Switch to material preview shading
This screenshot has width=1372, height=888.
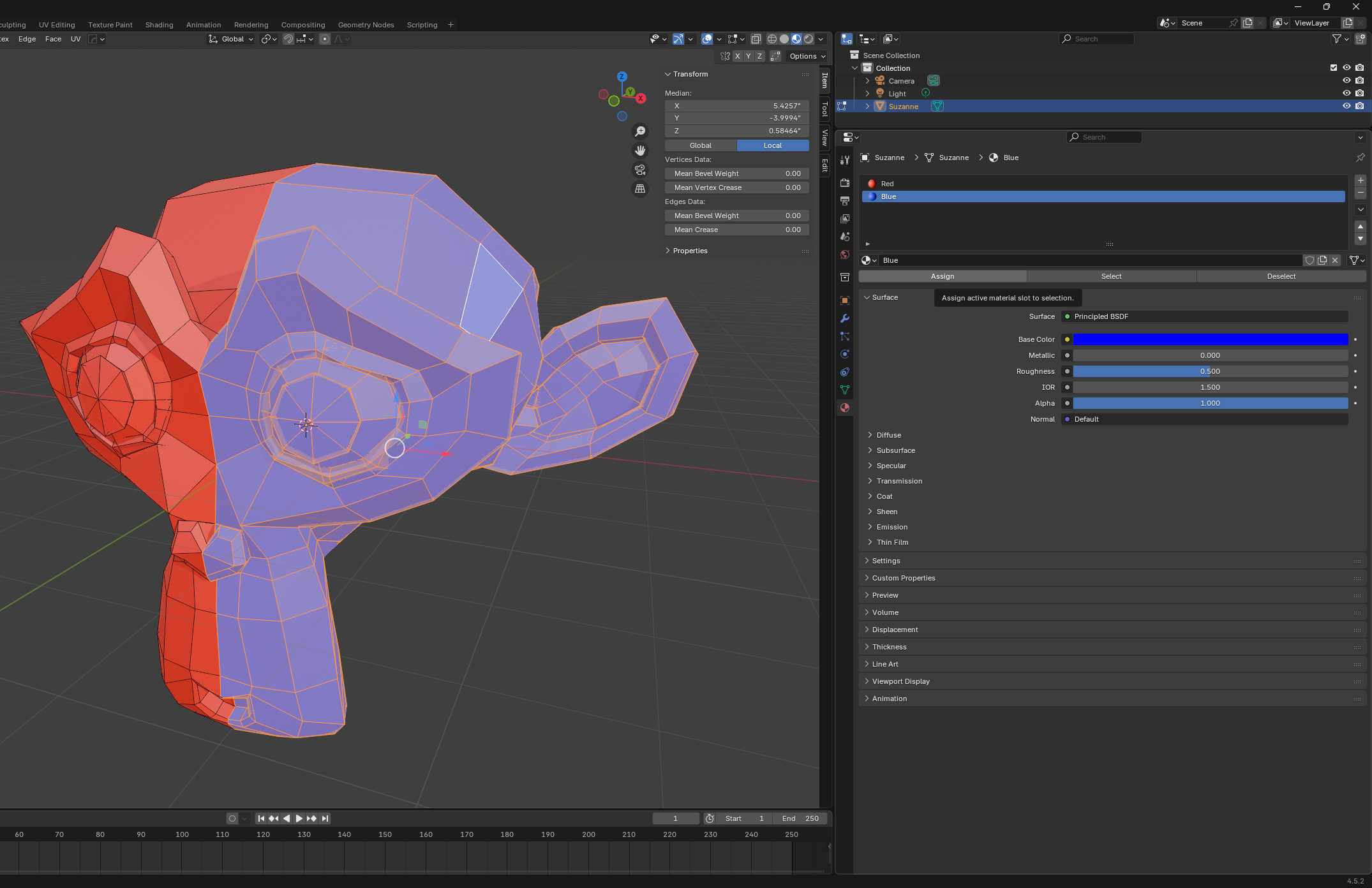coord(796,39)
